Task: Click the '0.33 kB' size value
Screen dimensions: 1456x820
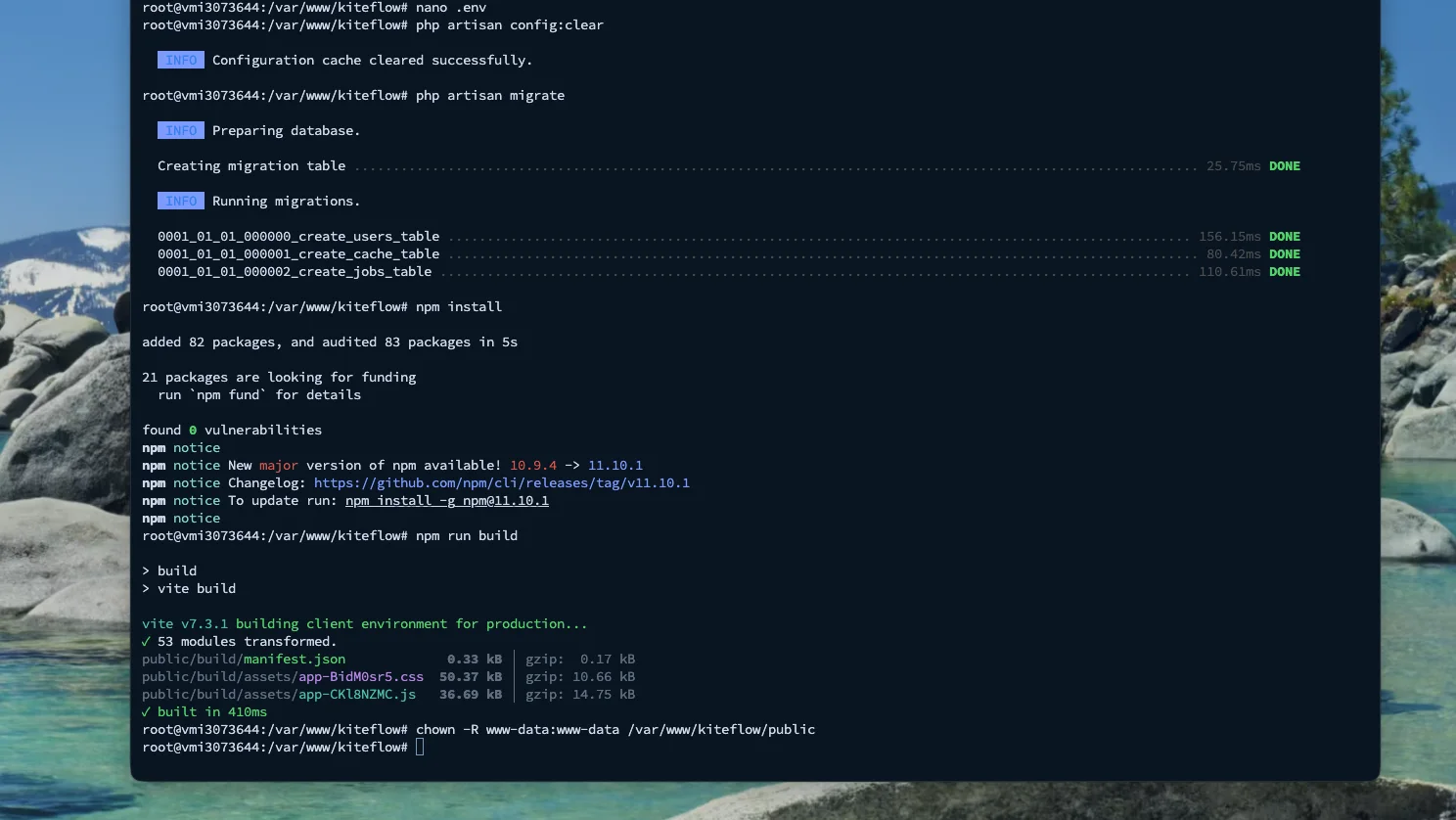Action: (475, 659)
